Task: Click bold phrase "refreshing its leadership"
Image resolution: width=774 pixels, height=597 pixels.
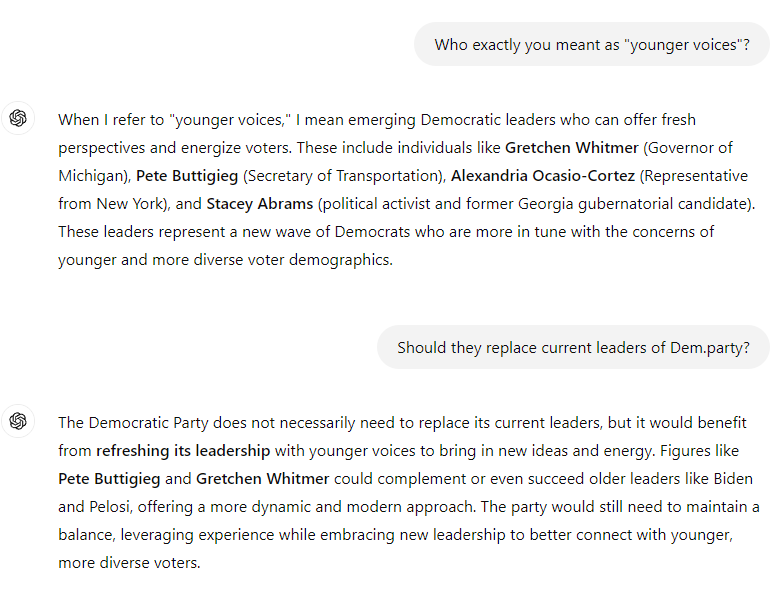Action: pyautogui.click(x=183, y=451)
